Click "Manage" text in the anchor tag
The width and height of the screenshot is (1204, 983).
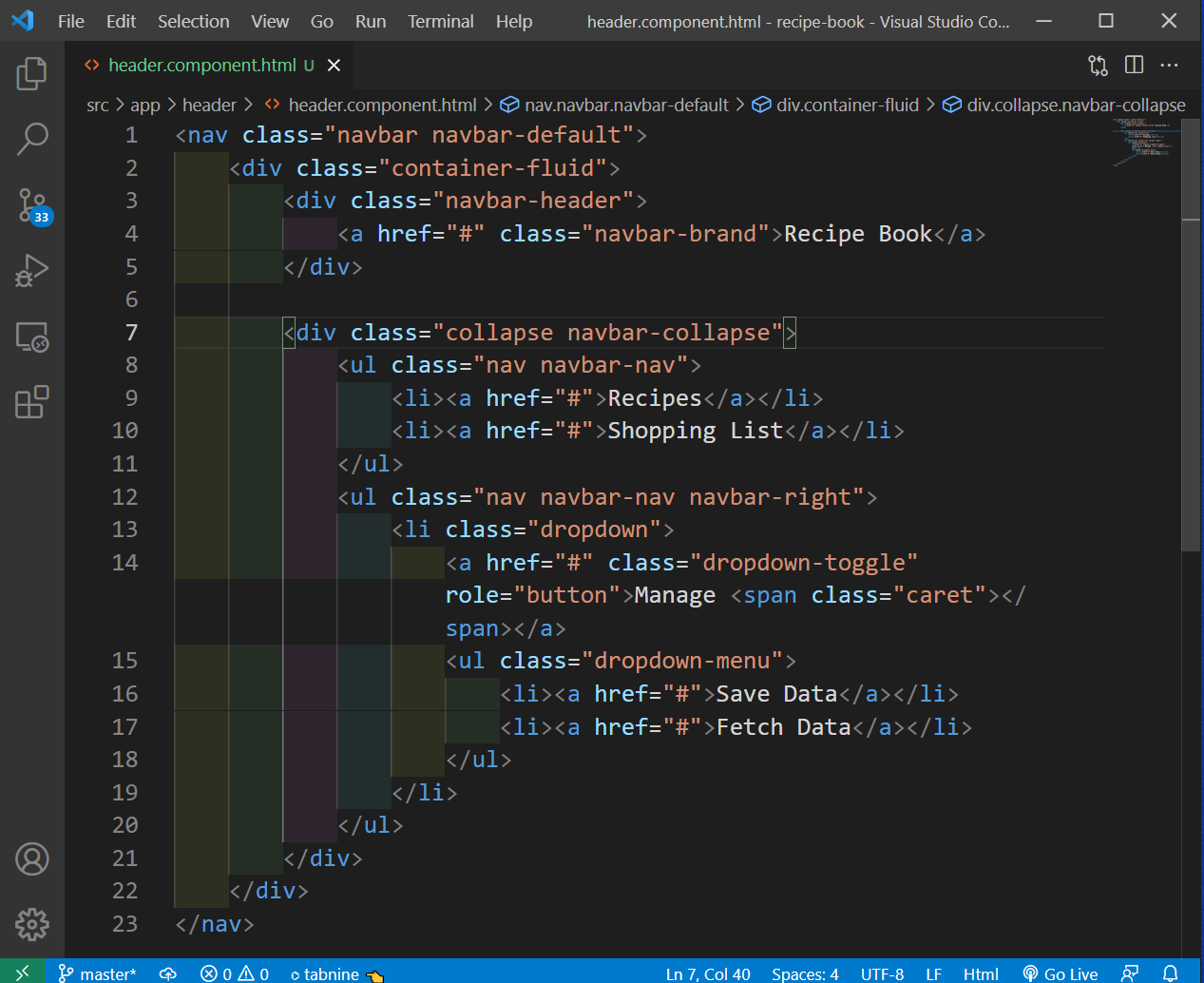click(x=675, y=595)
